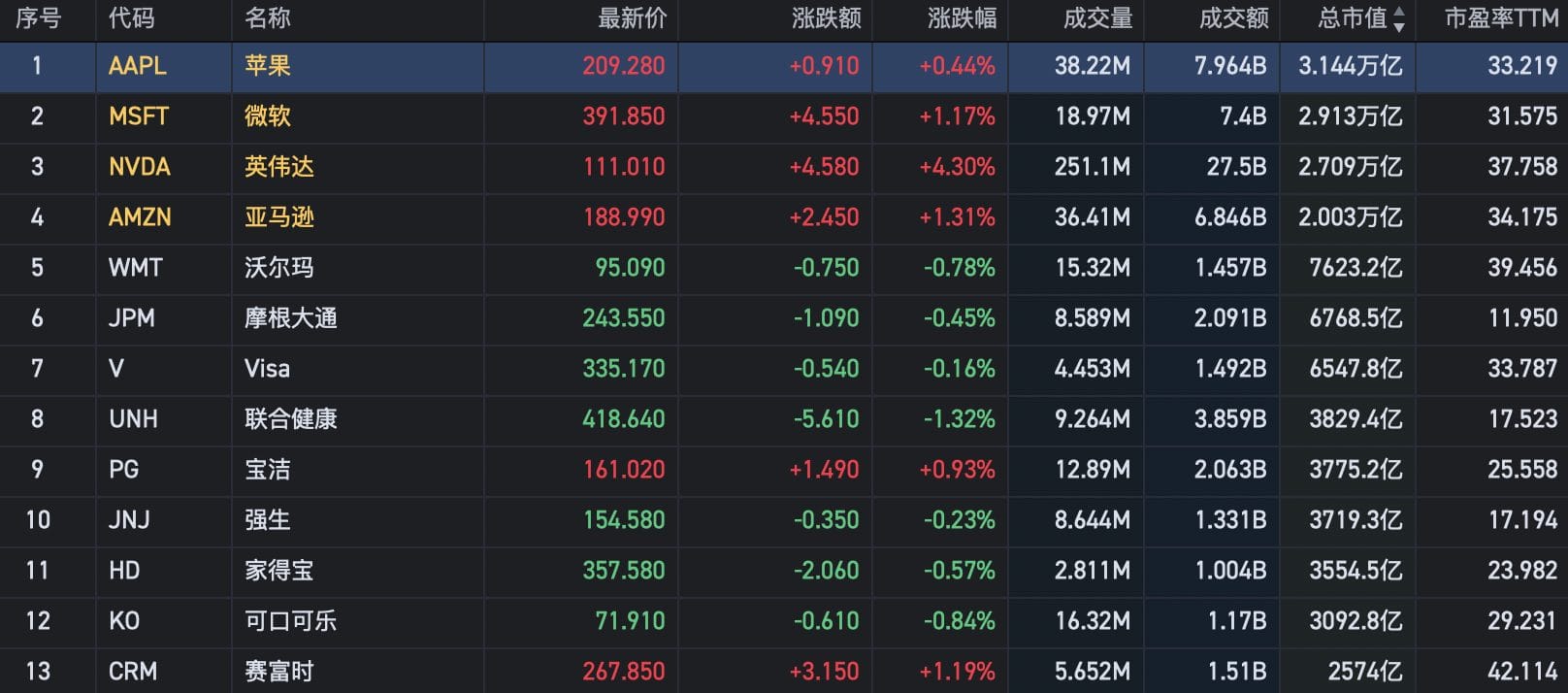This screenshot has width=1568, height=693.
Task: Click MSFT market cap 2.913万亿
Action: click(x=1351, y=116)
